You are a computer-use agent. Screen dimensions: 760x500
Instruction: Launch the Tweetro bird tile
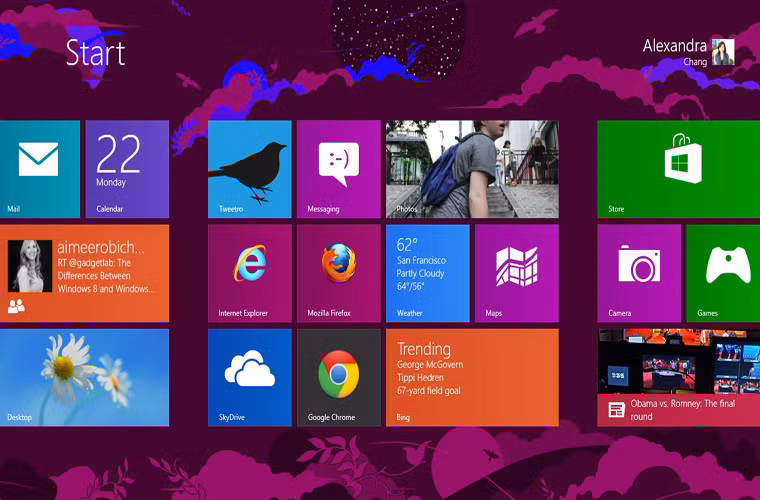click(x=250, y=169)
